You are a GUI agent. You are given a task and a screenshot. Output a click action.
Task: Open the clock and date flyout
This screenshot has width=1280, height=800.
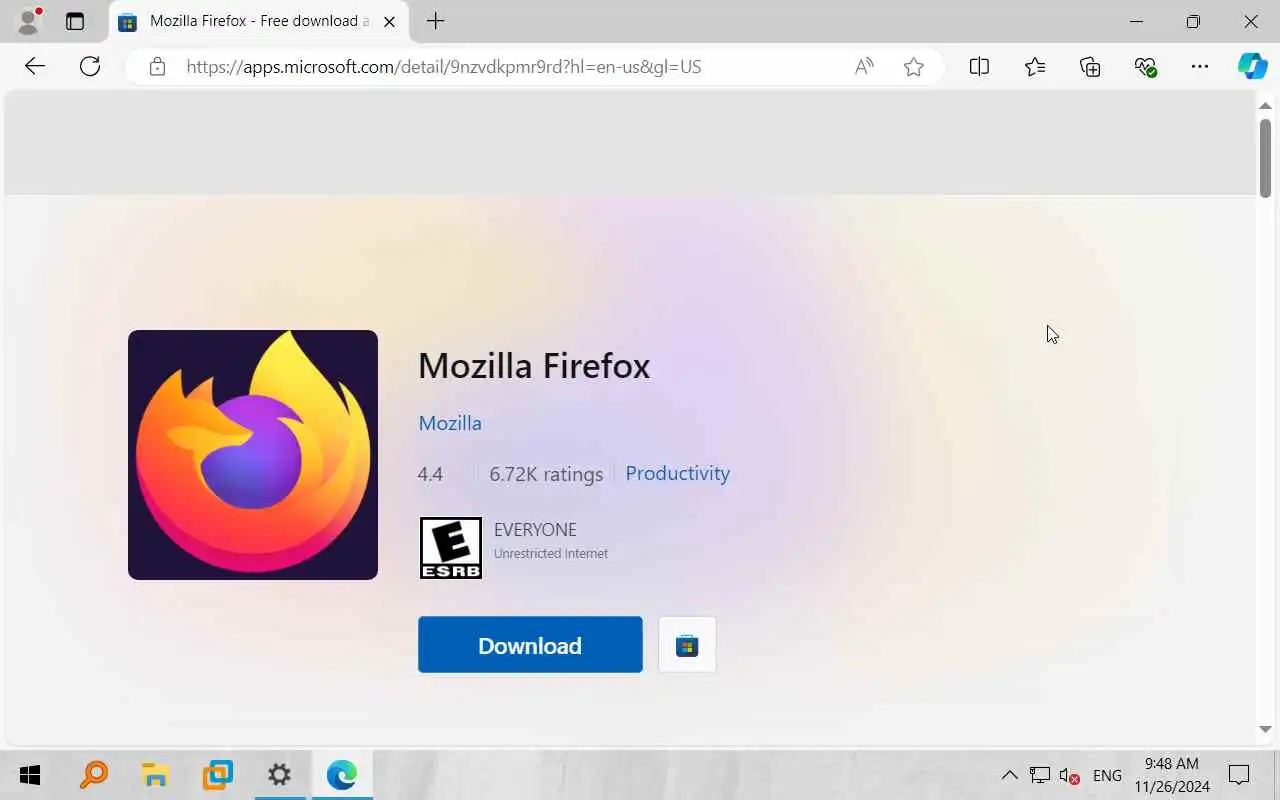(1171, 775)
